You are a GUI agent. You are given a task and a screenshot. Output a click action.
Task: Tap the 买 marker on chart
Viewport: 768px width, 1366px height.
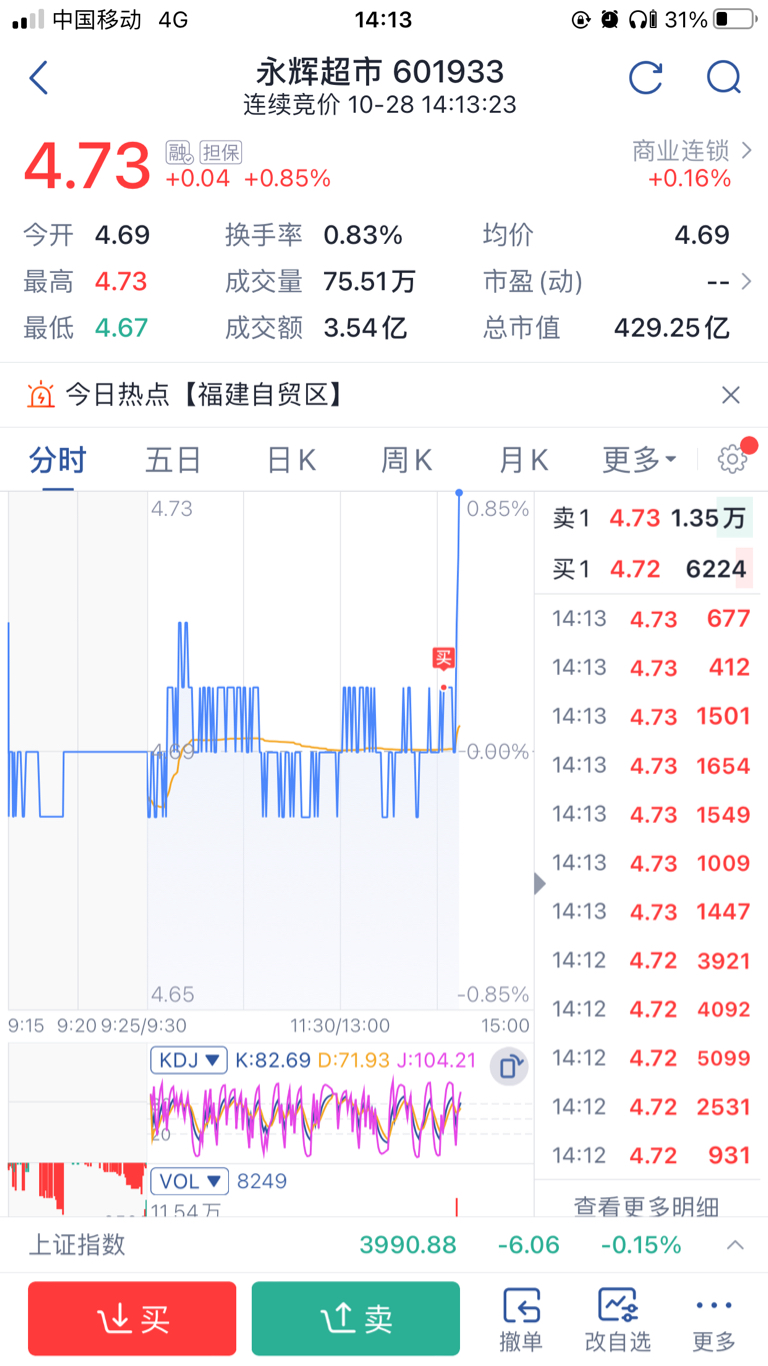tap(443, 658)
